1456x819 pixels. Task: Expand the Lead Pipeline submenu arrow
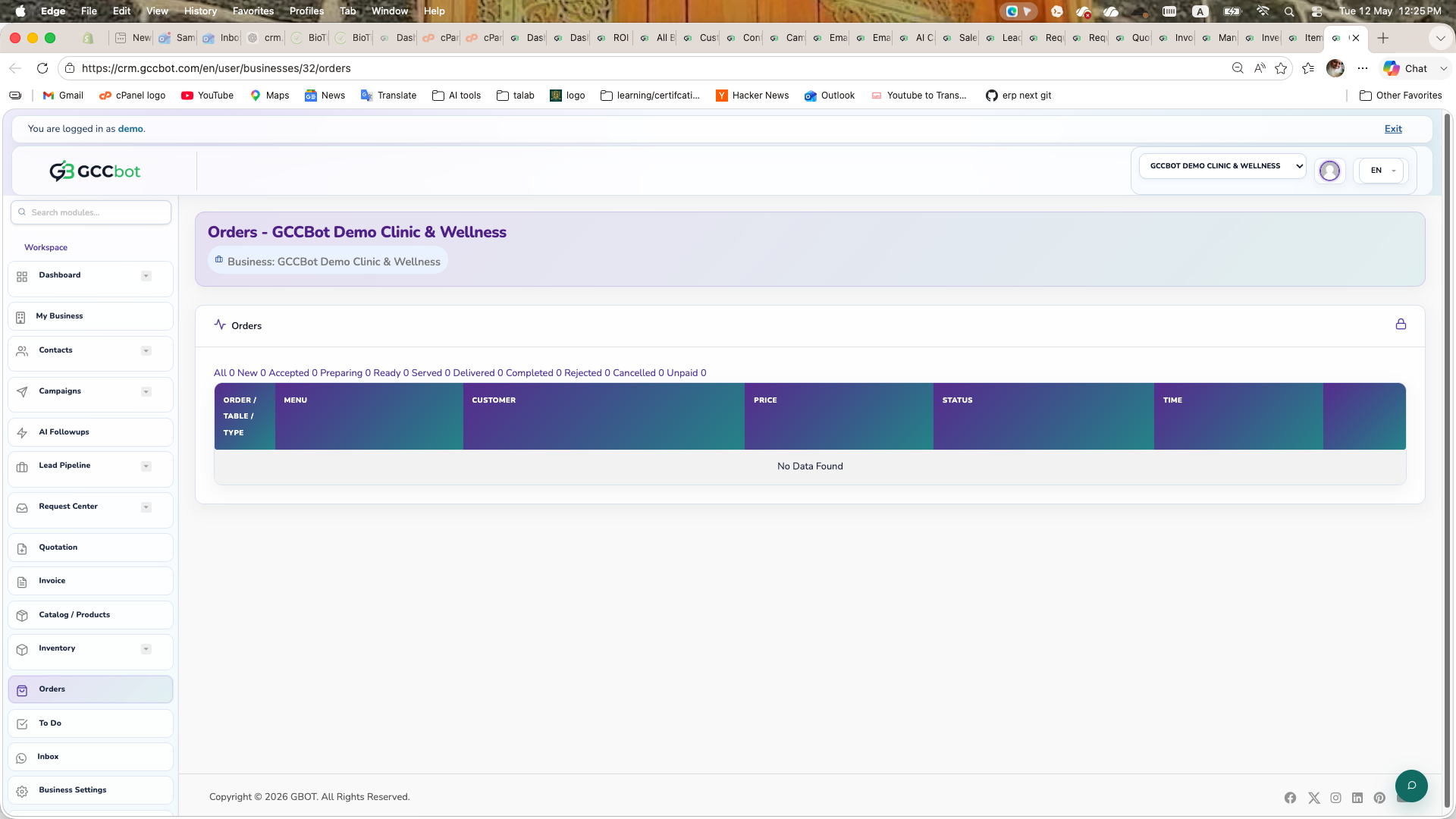point(146,466)
